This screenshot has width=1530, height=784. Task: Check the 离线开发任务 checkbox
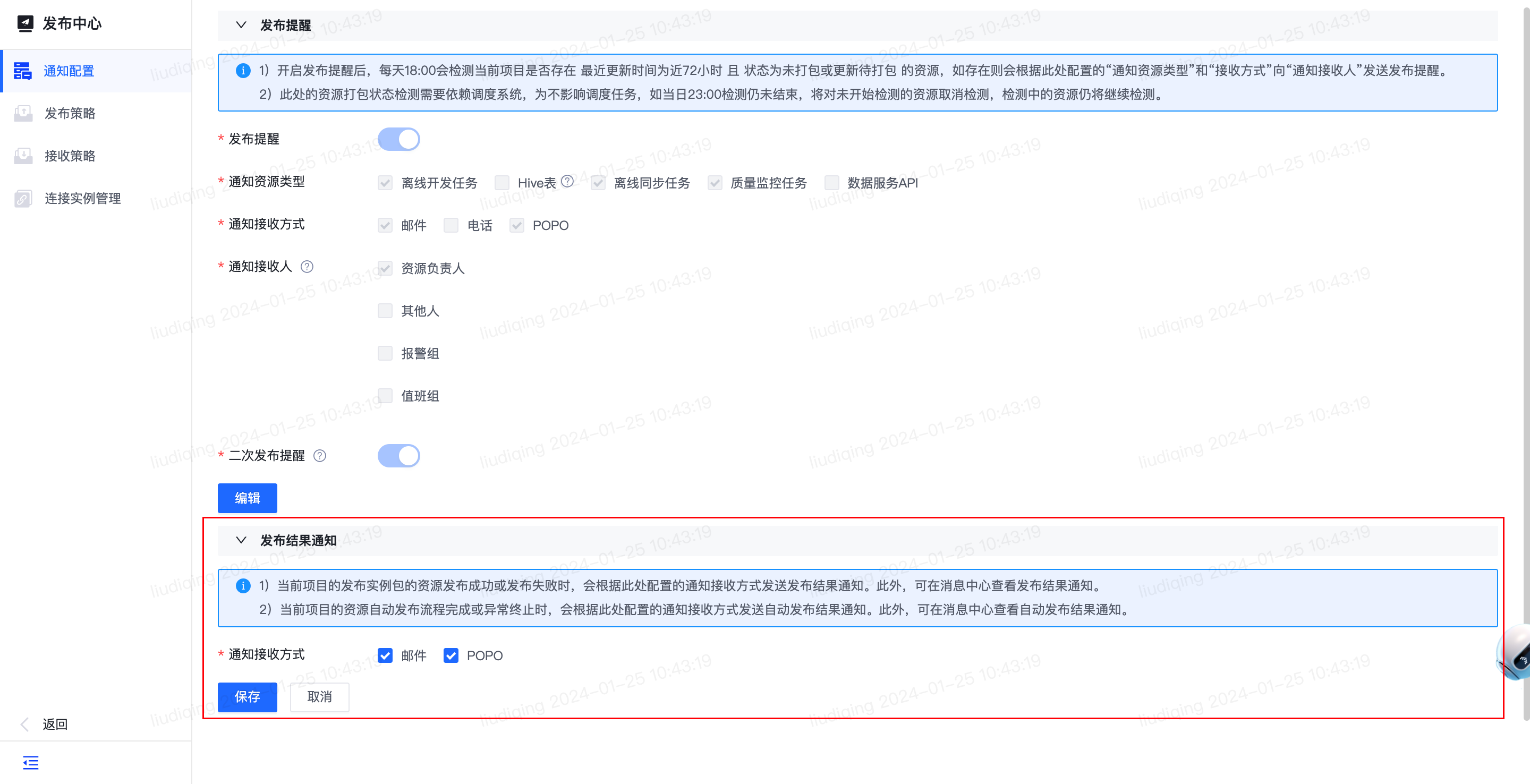click(385, 182)
